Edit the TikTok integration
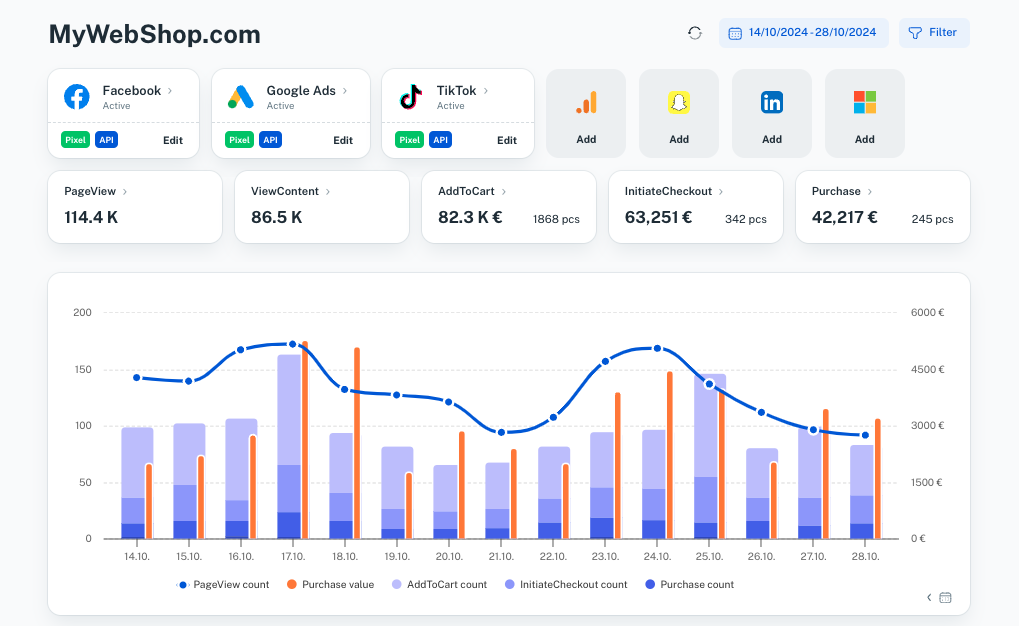Image resolution: width=1019 pixels, height=626 pixels. click(x=507, y=140)
